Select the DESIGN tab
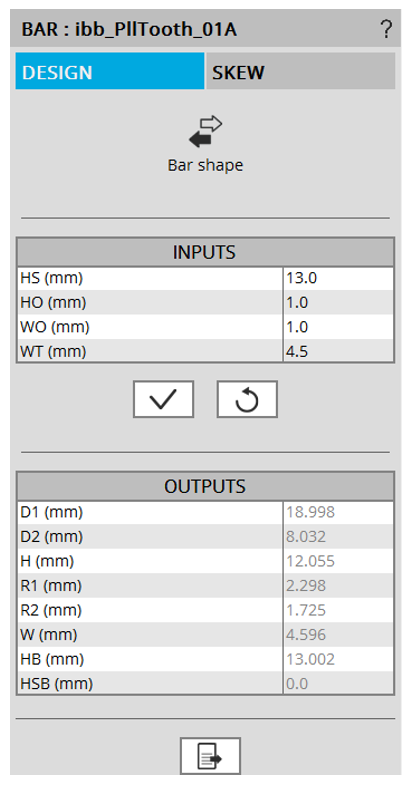 point(110,71)
